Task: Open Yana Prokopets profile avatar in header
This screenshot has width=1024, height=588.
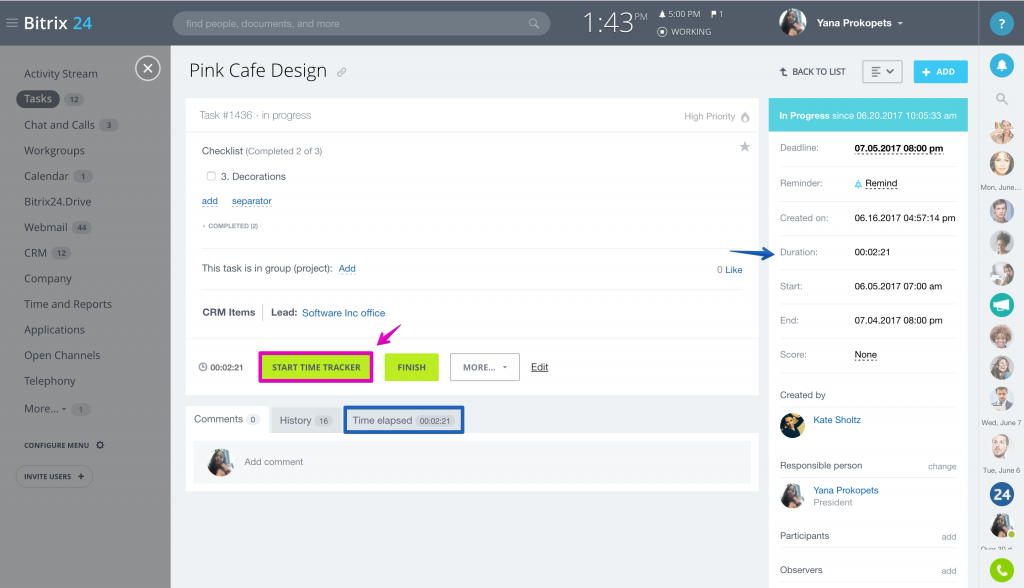Action: 793,23
